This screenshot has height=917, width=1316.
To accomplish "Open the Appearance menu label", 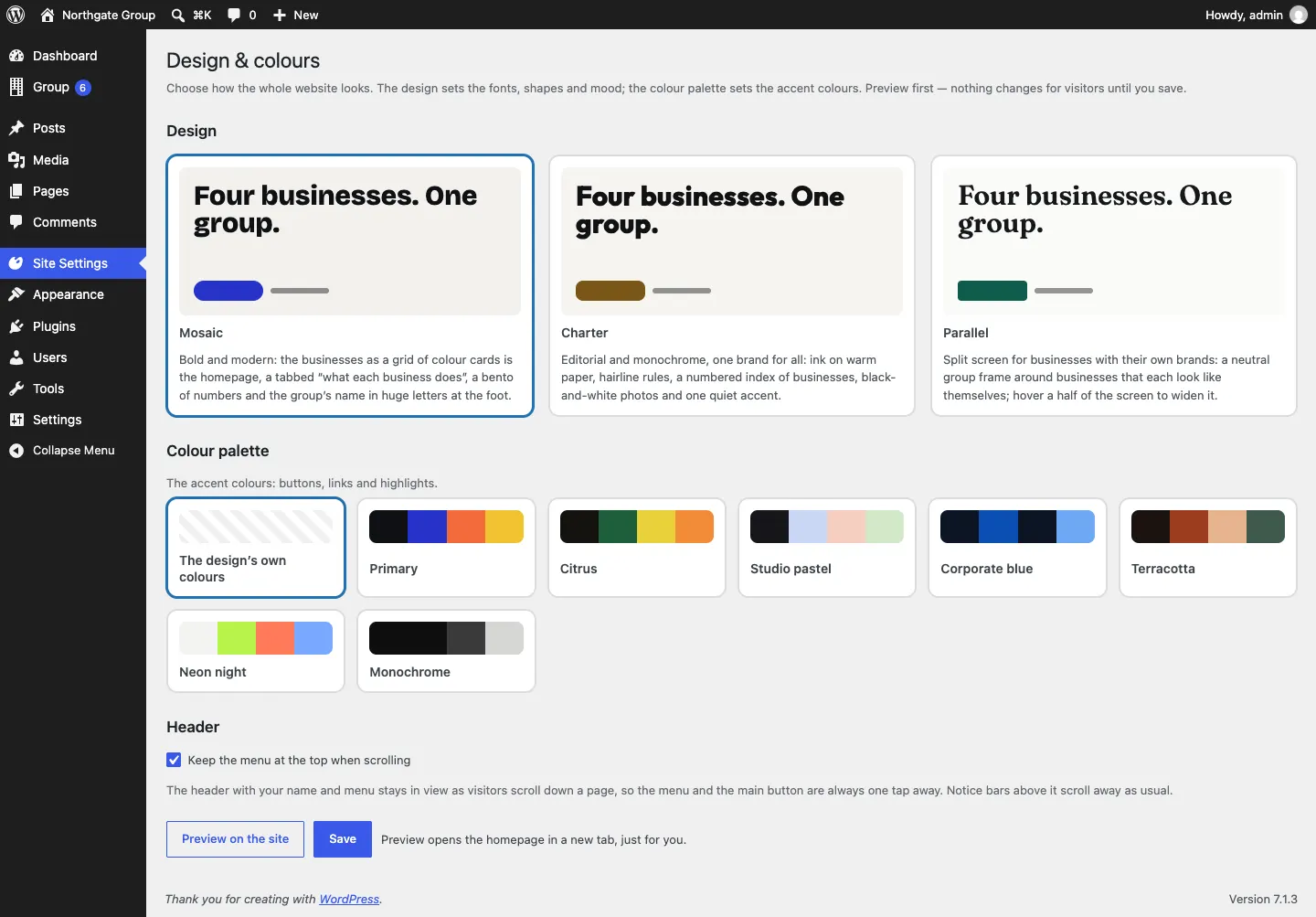I will [x=69, y=294].
